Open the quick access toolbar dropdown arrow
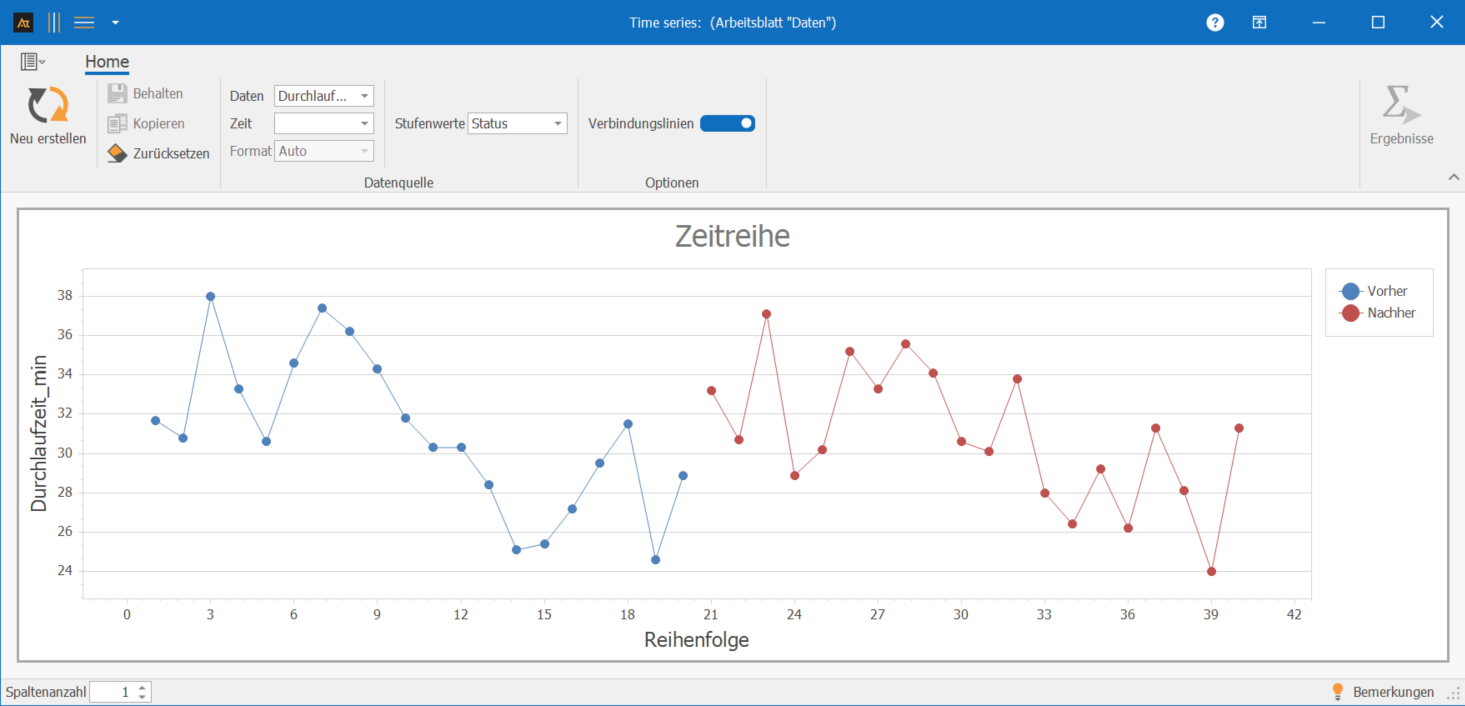Screen dimensions: 1465x706 click(x=115, y=22)
